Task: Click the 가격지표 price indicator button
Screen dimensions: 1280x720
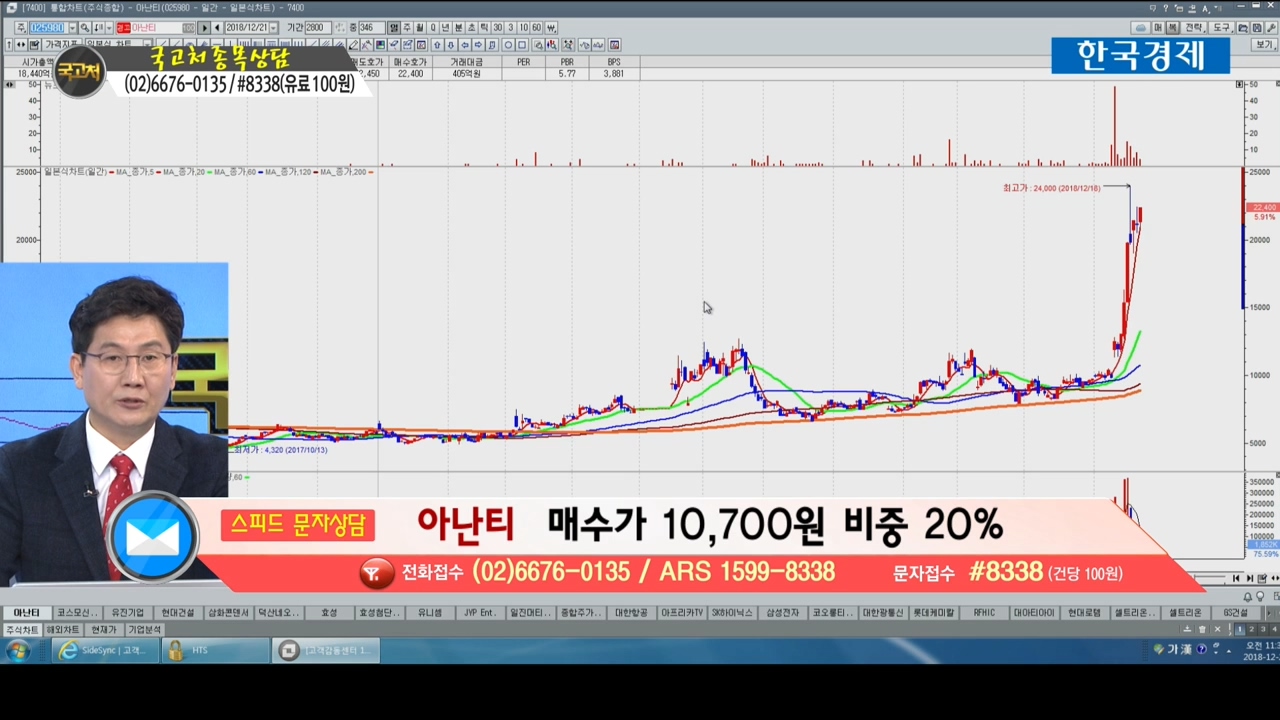Action: point(60,45)
